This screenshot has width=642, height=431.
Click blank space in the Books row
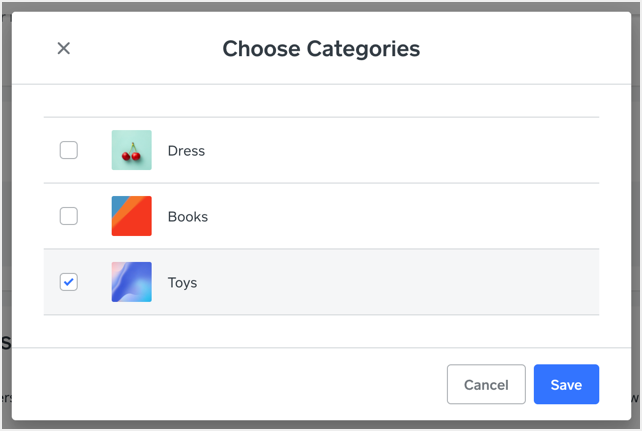coord(401,216)
